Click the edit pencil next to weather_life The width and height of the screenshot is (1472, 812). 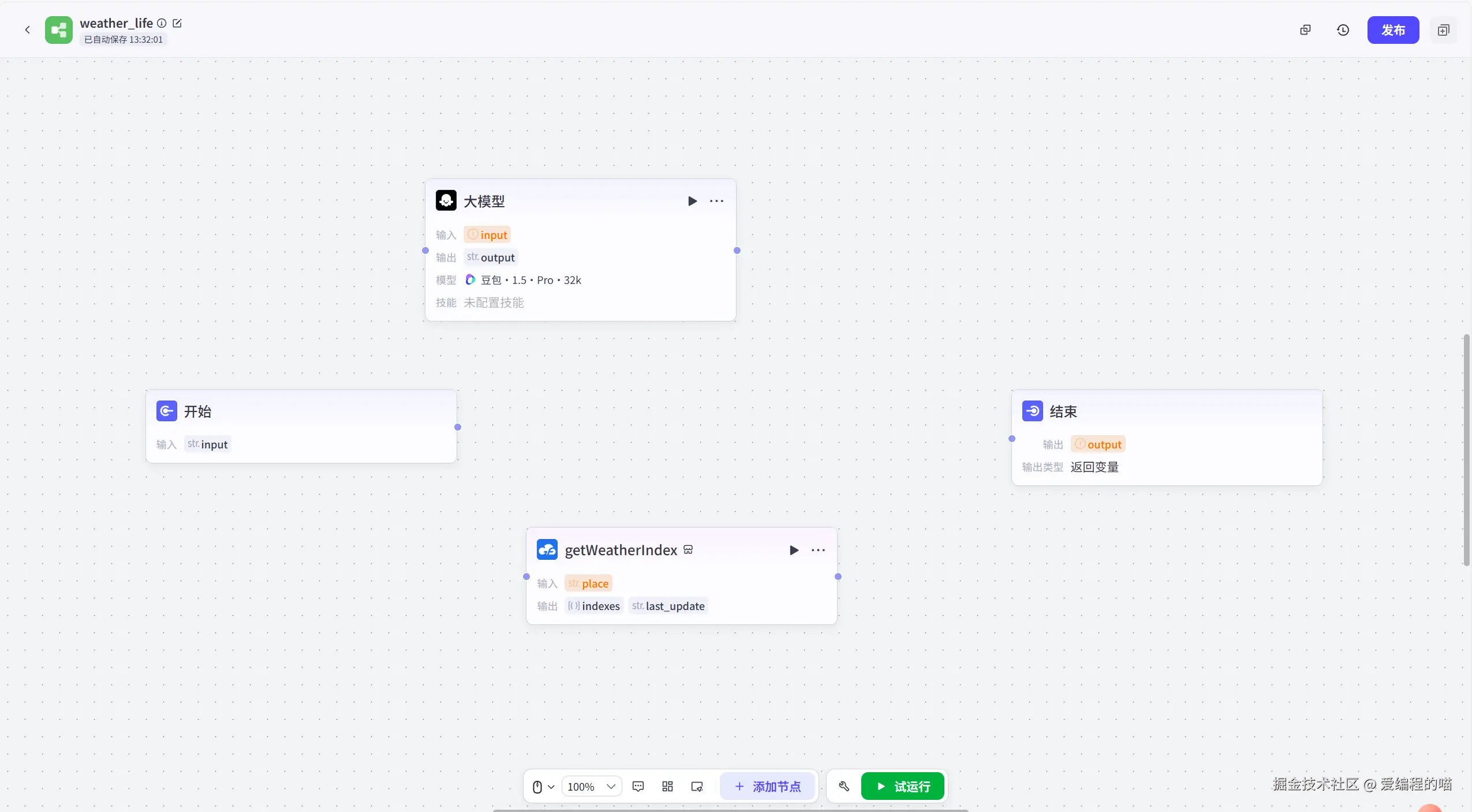click(x=177, y=23)
